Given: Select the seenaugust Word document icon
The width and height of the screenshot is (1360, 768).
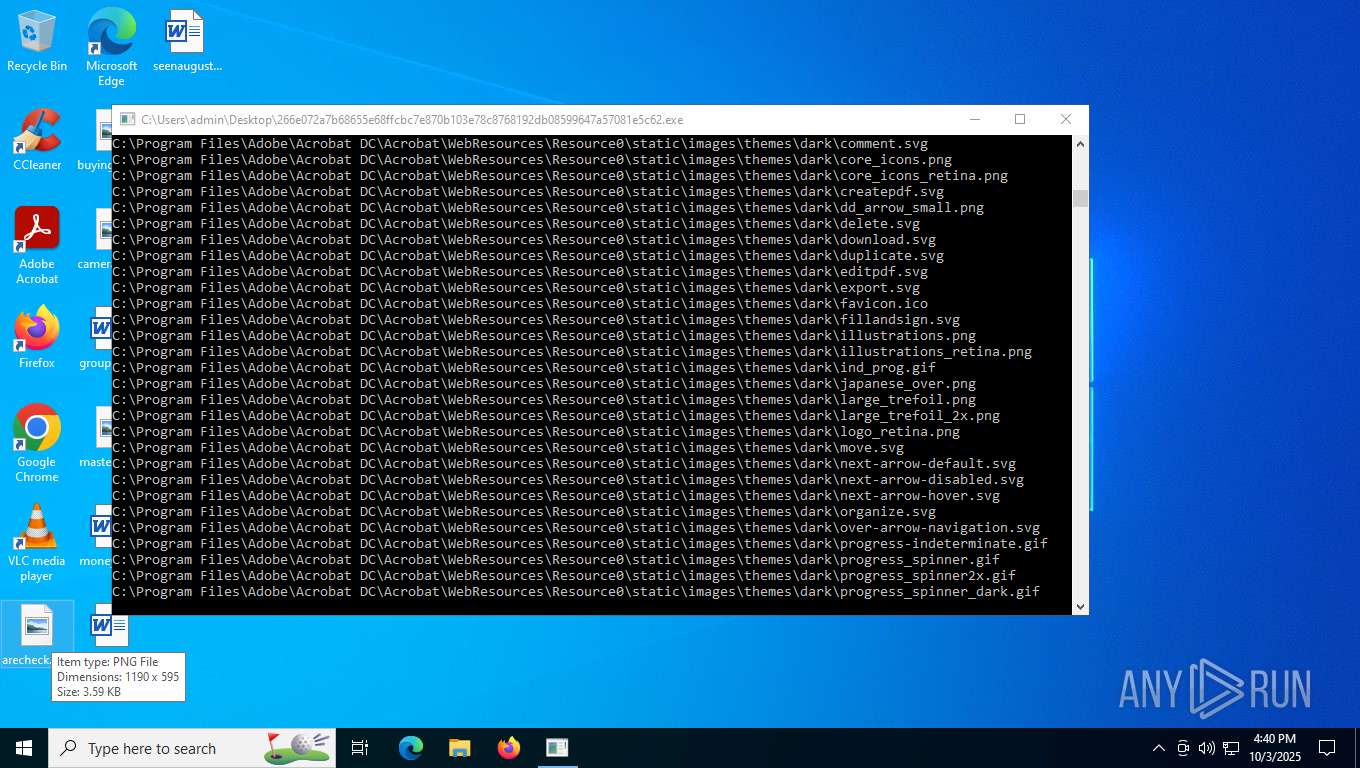Looking at the screenshot, I should (x=186, y=41).
